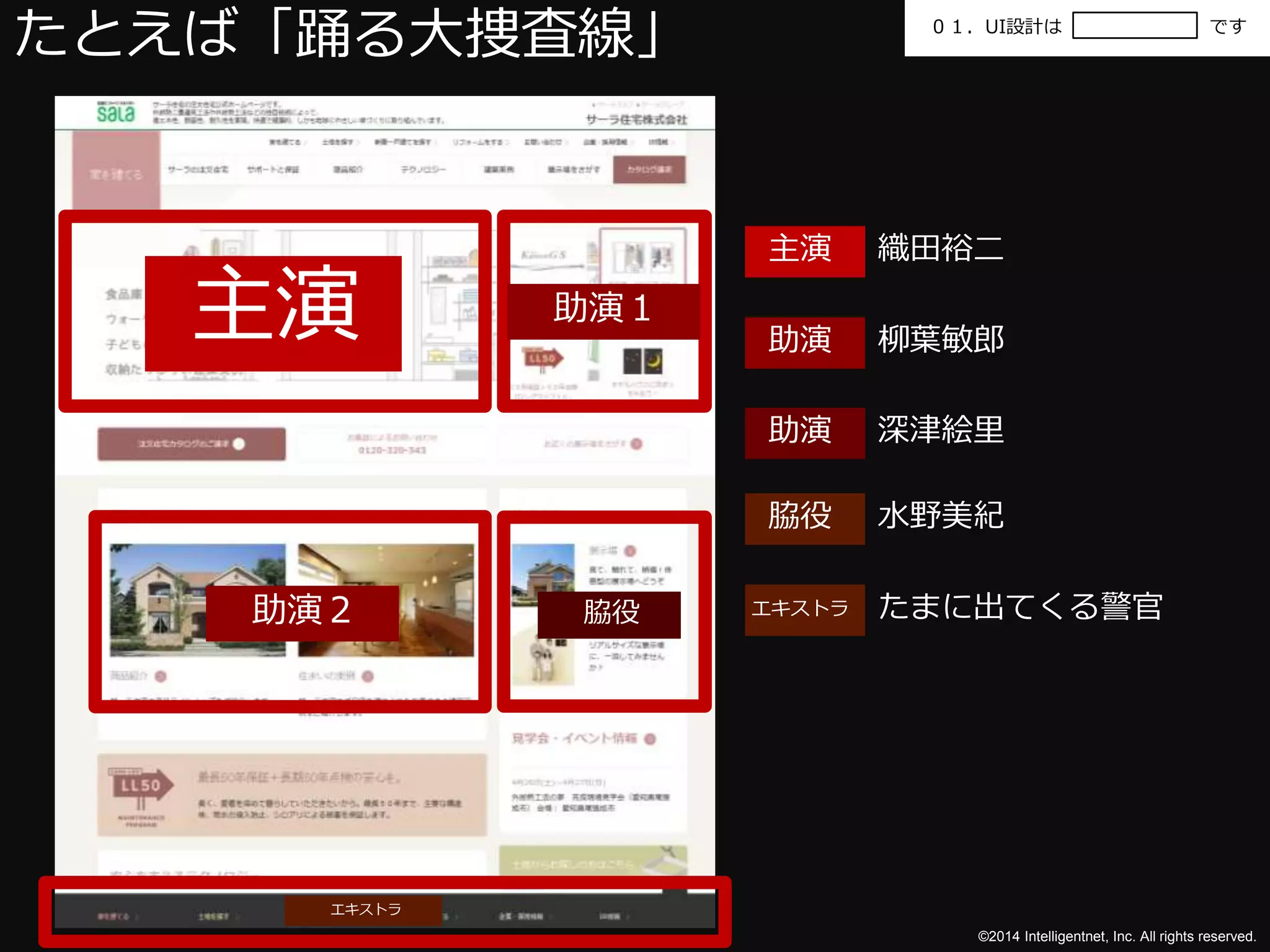Viewport: 1270px width, 952px height.
Task: Click the name 柳葉敏郎
Action: [940, 340]
